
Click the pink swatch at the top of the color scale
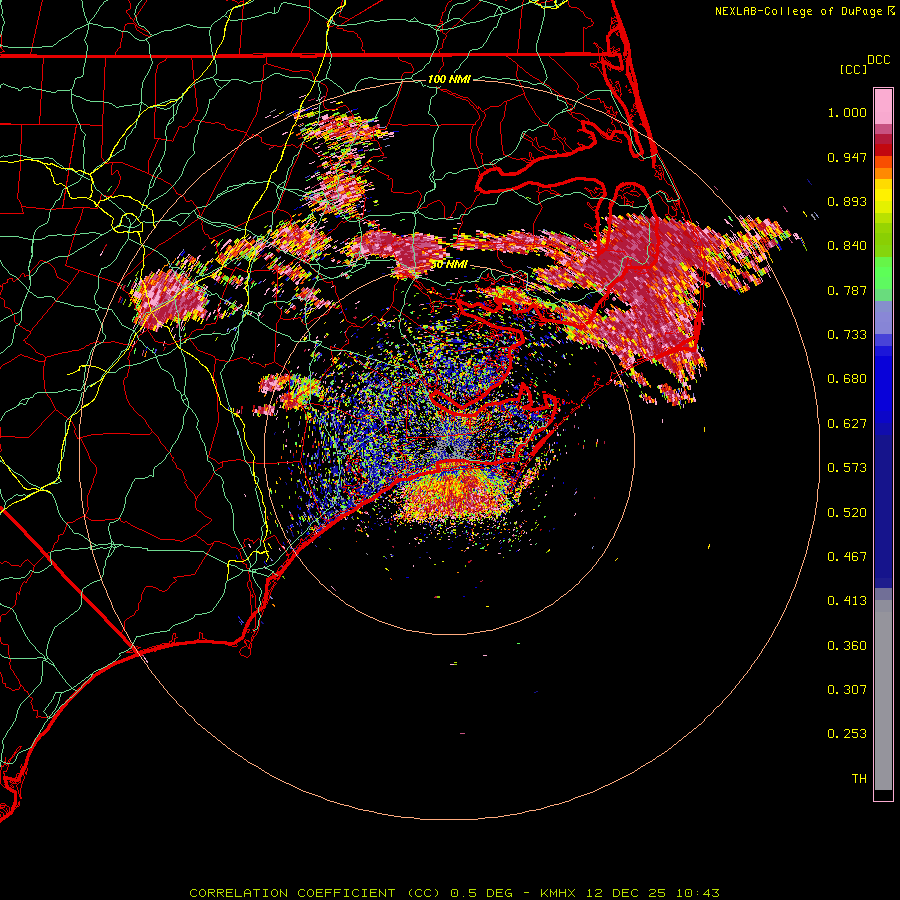point(883,107)
